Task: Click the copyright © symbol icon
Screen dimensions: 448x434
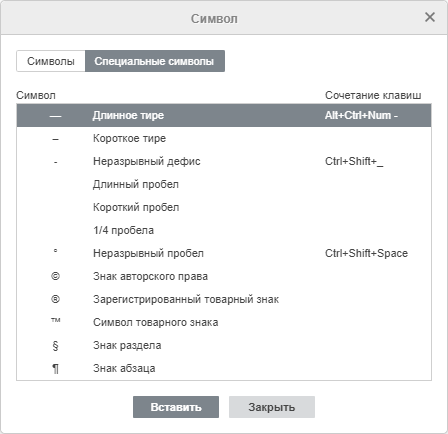Action: (56, 276)
